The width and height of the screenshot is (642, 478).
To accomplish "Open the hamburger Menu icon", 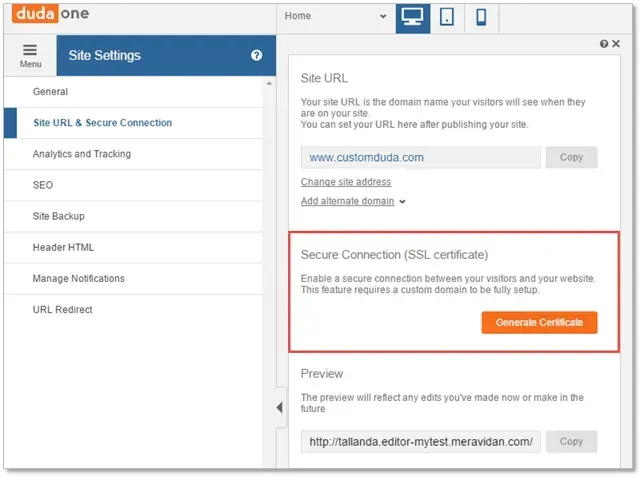I will pos(30,56).
